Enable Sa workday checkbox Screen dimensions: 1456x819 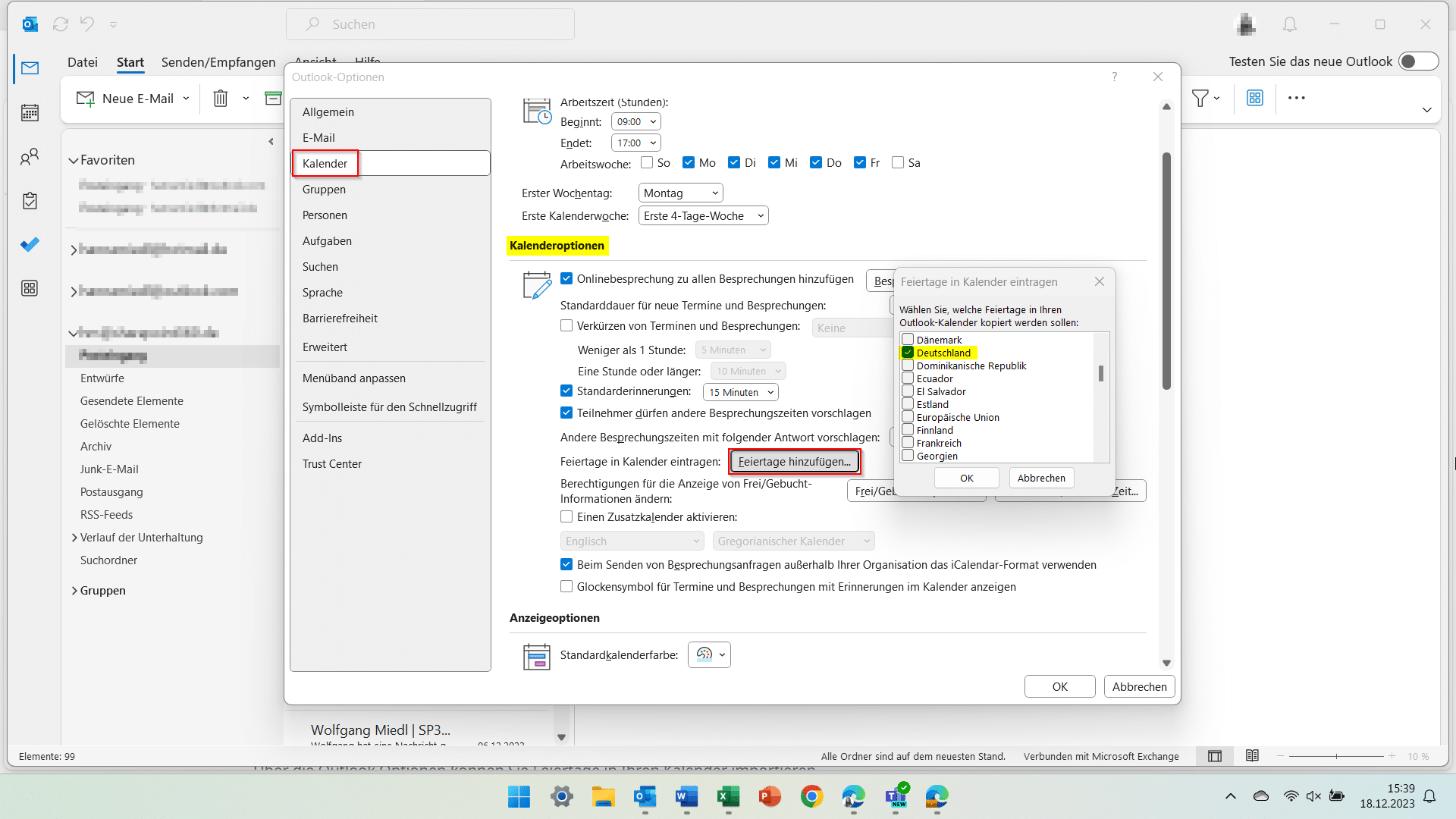(x=898, y=162)
